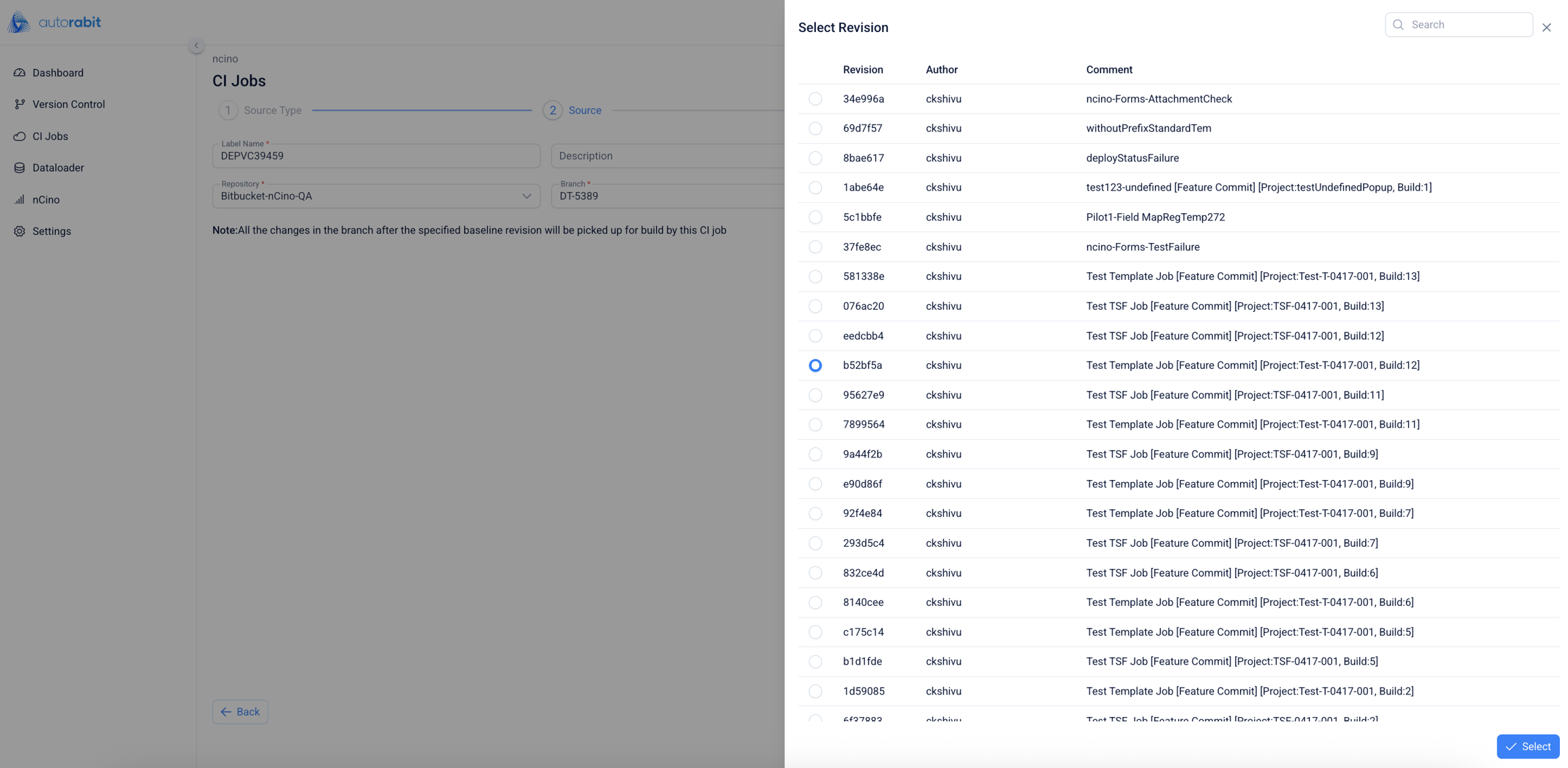Collapse the sidebar with chevron button
Screen dimensions: 1568x768
point(196,46)
